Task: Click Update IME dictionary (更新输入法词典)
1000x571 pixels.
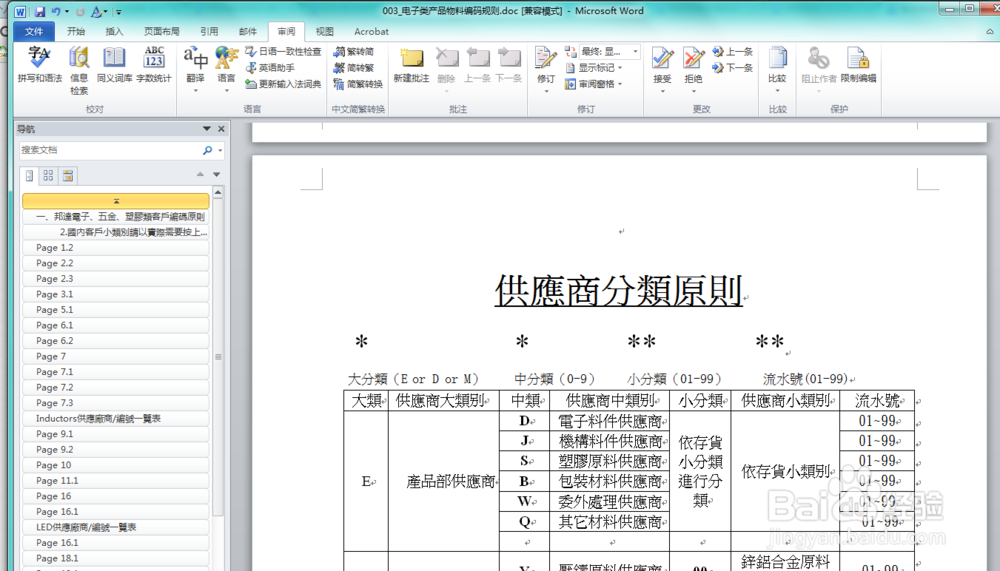Action: 283,84
